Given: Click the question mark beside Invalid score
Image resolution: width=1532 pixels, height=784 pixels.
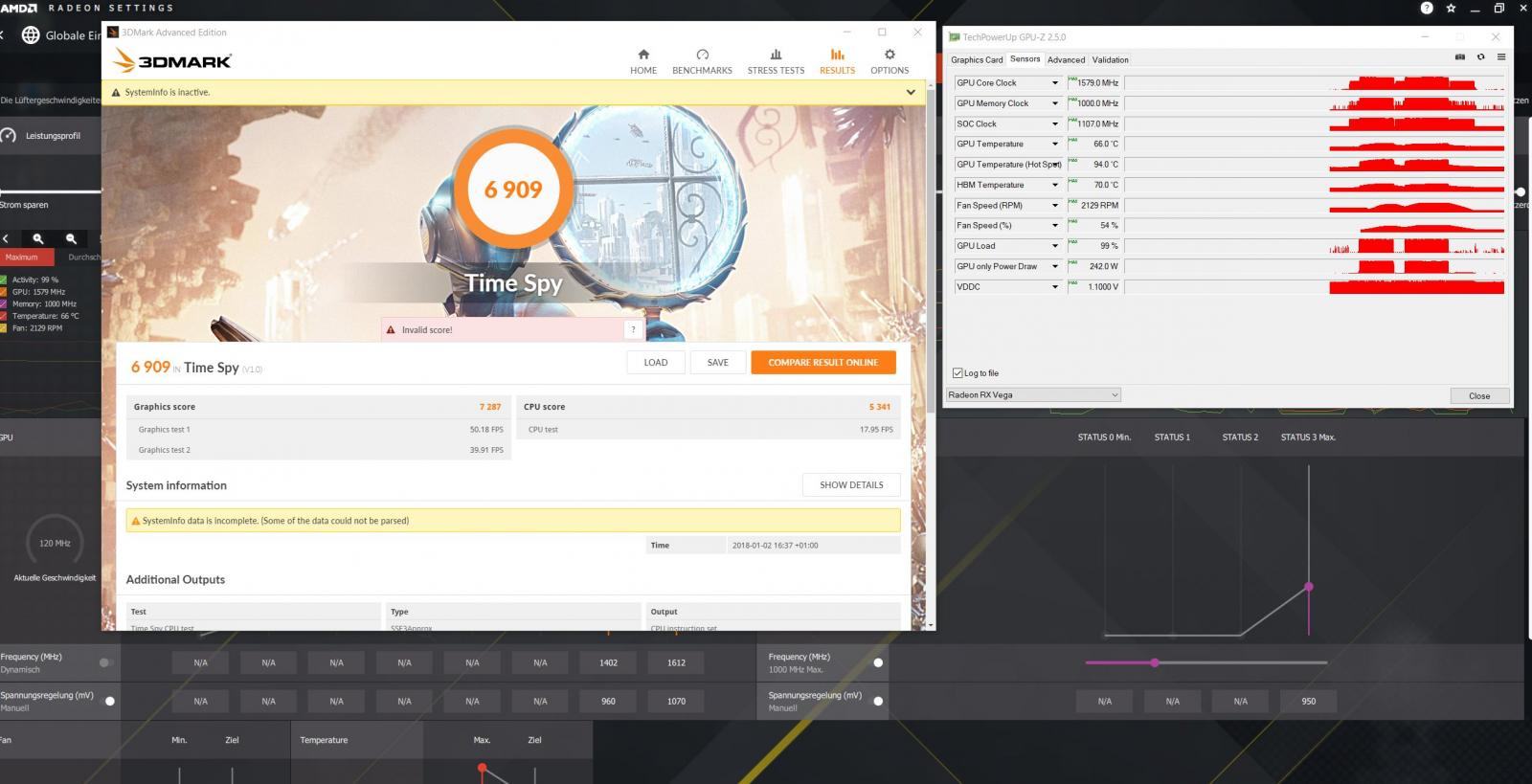Looking at the screenshot, I should [632, 329].
